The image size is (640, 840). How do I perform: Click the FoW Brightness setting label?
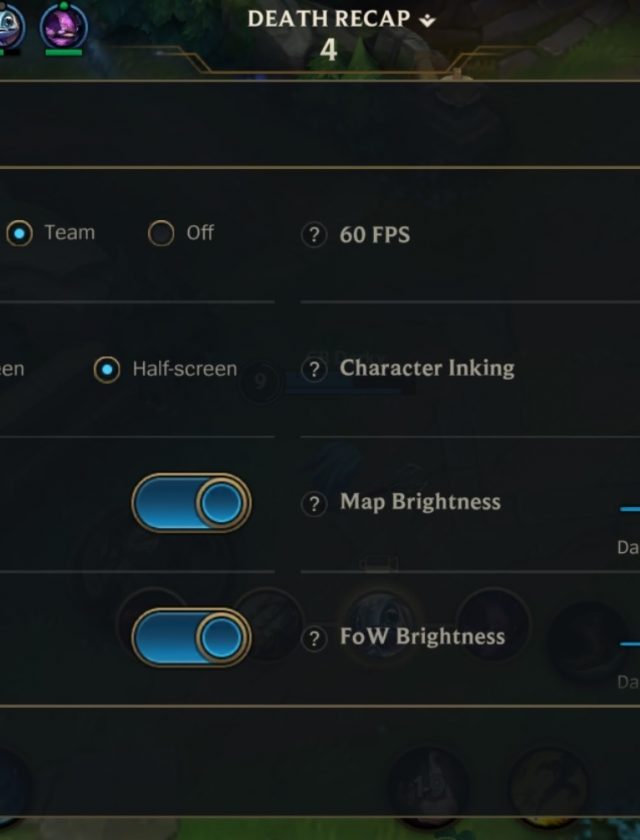(x=422, y=637)
